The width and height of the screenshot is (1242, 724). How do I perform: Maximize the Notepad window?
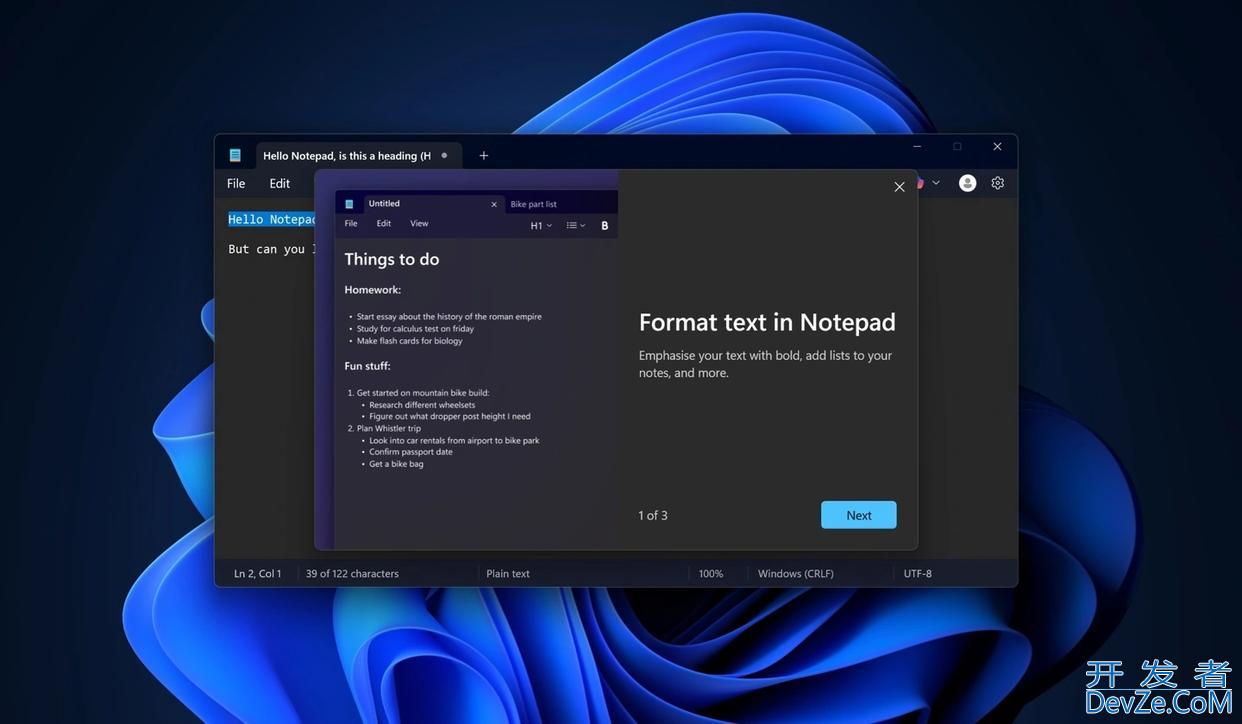point(957,147)
